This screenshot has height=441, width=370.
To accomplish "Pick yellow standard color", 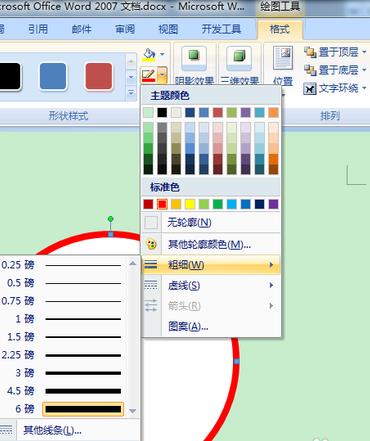I will click(190, 204).
